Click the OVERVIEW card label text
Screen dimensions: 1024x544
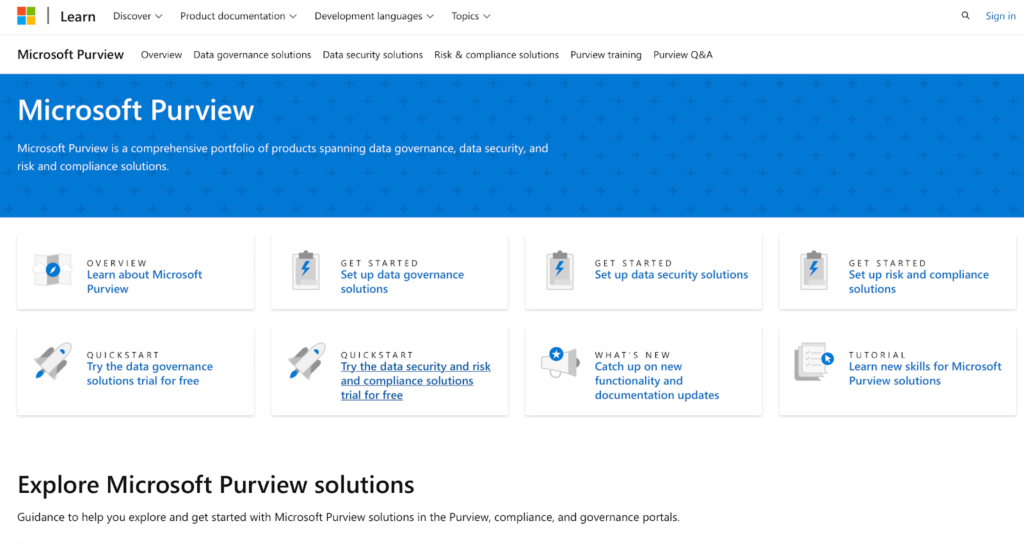[x=117, y=263]
